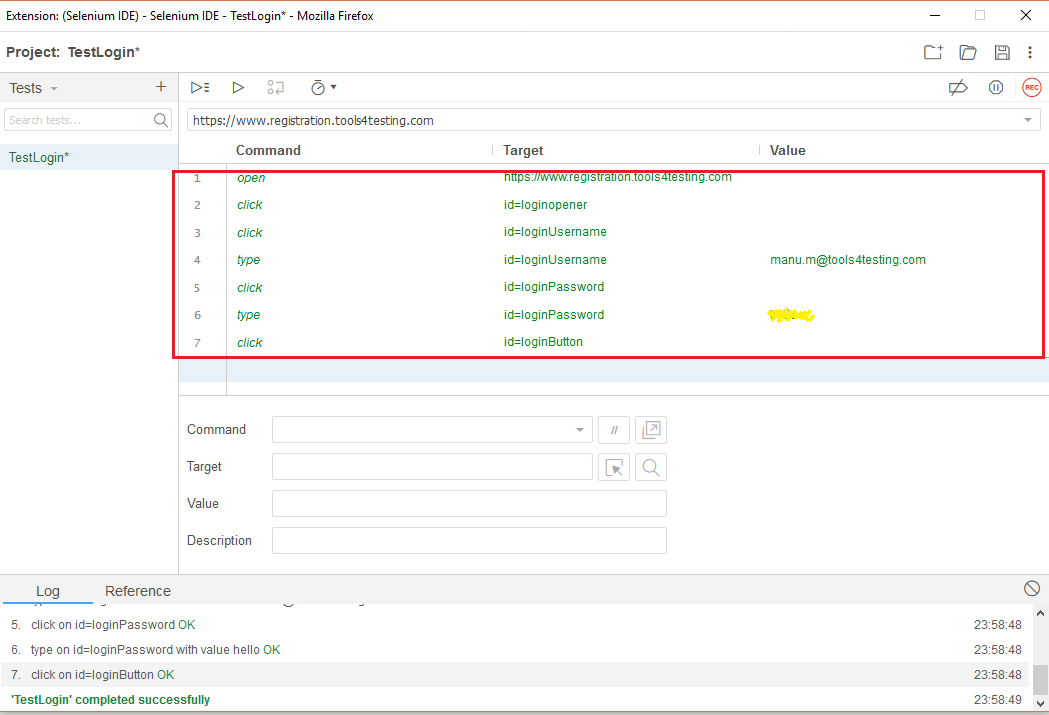The width and height of the screenshot is (1049, 715).
Task: Minimize the Firefox window
Action: (x=935, y=15)
